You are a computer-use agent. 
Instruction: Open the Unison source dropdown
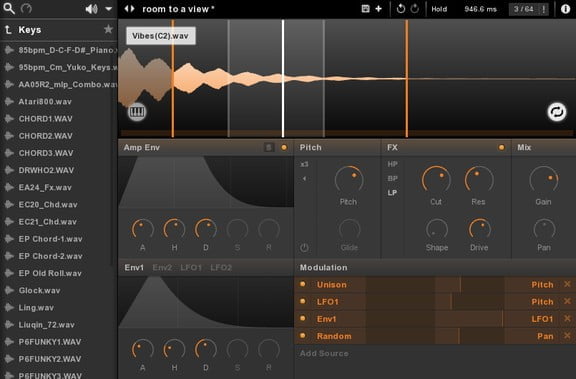point(332,285)
